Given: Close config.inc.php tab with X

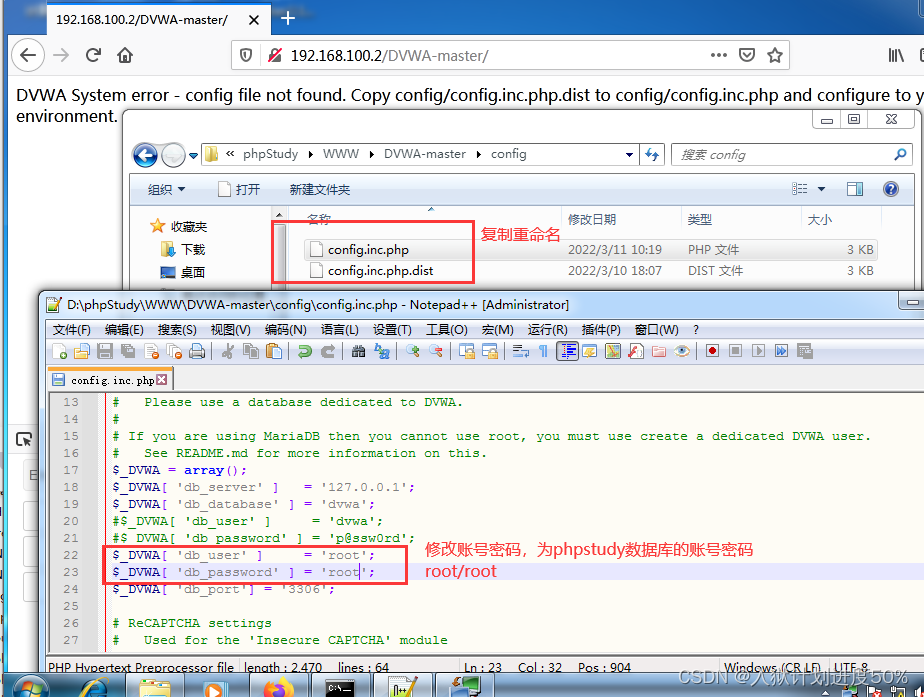Looking at the screenshot, I should (161, 379).
